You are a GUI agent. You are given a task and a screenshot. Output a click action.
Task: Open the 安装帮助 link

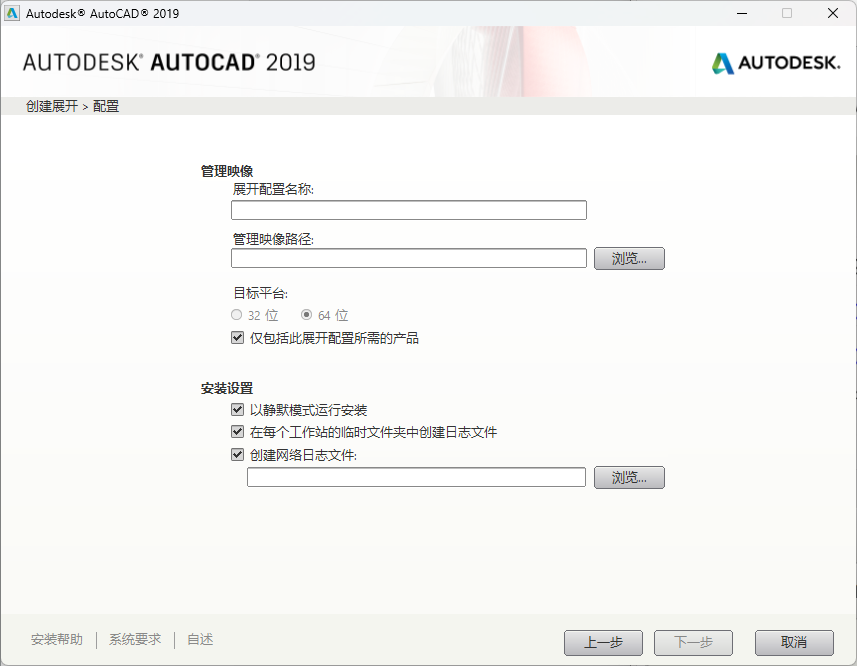57,639
